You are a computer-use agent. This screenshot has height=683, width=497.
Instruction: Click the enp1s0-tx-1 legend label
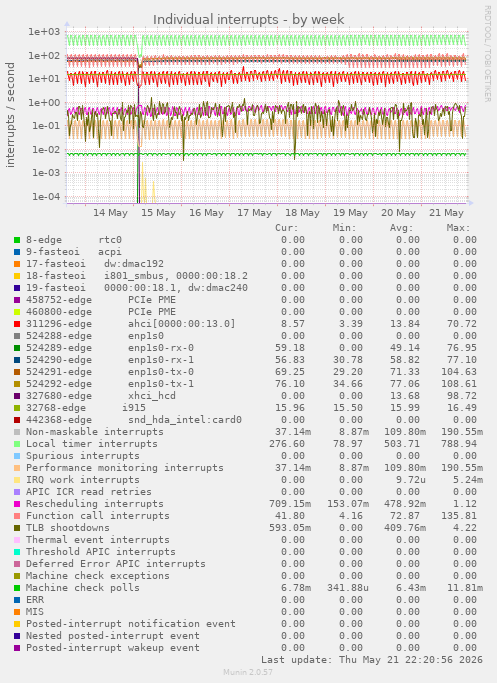(161, 384)
